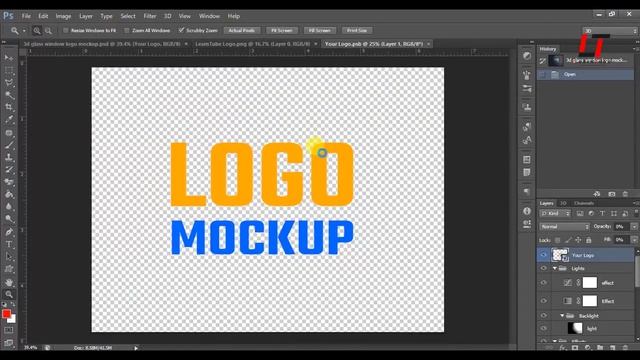The width and height of the screenshot is (640, 360).
Task: Select the Lasso tool
Action: coord(9,82)
